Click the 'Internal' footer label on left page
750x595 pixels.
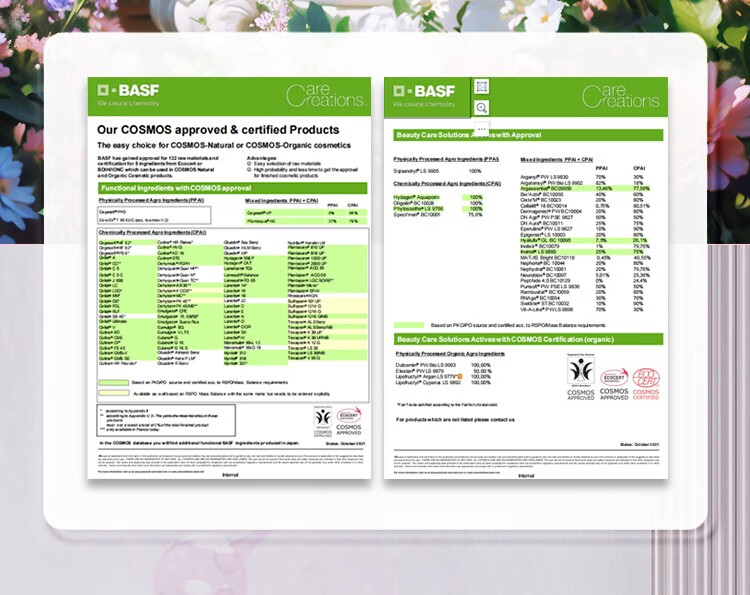230,475
